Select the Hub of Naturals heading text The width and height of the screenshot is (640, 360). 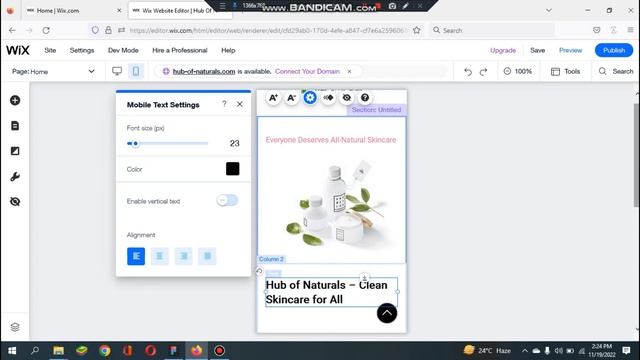pos(331,292)
